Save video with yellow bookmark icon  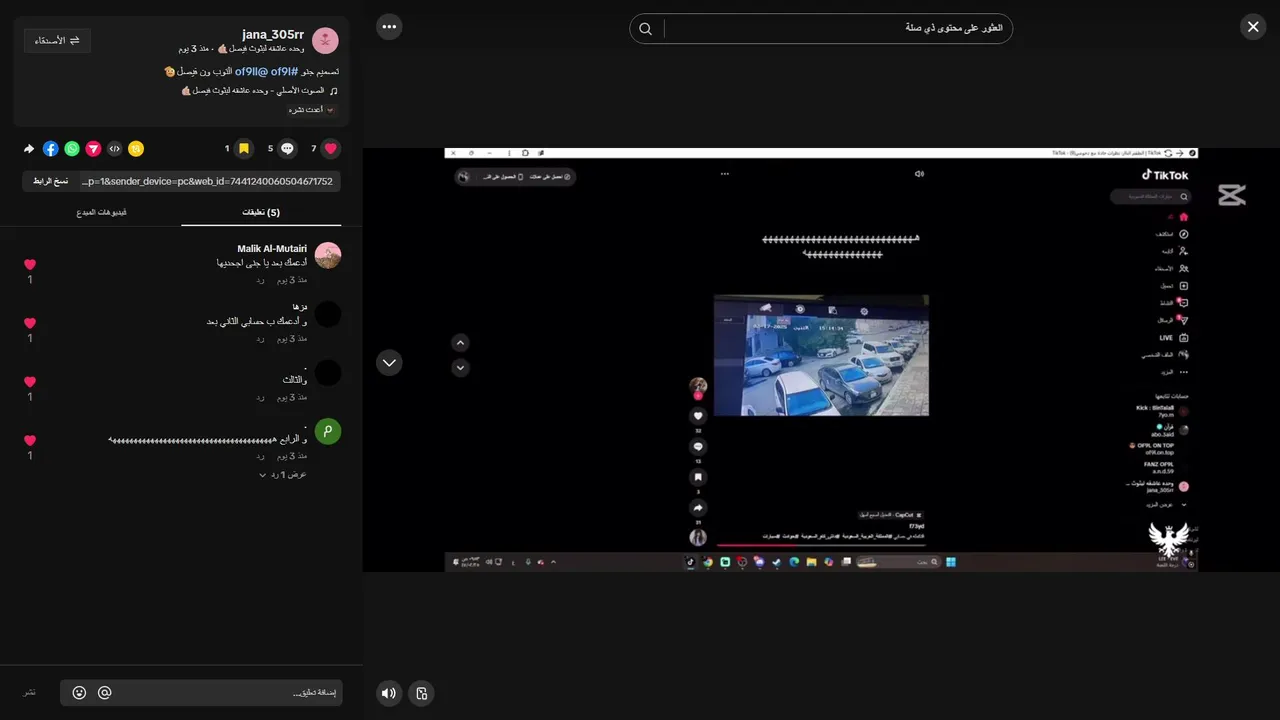243,149
